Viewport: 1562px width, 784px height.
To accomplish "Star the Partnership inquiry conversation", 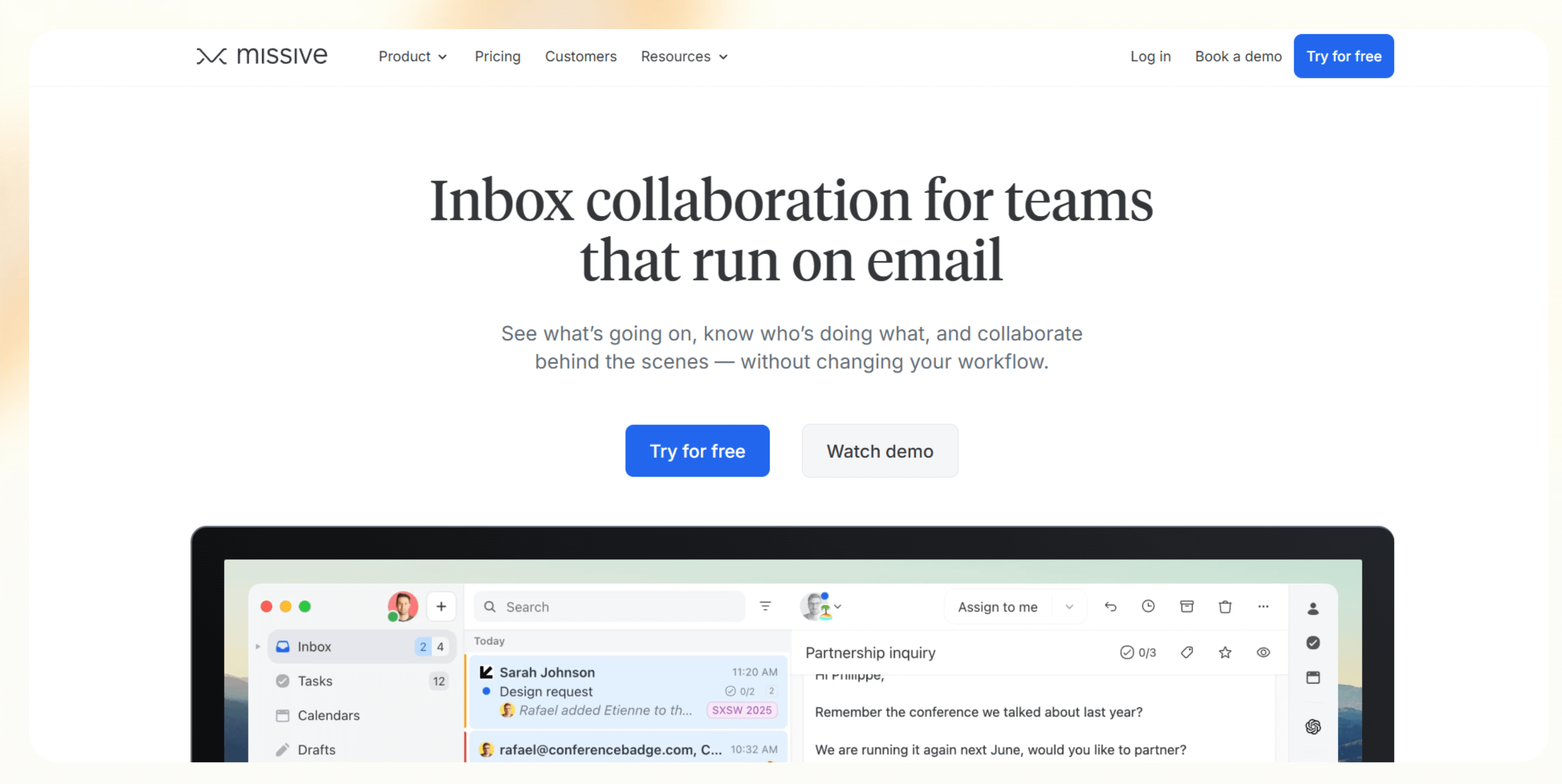I will tap(1225, 653).
